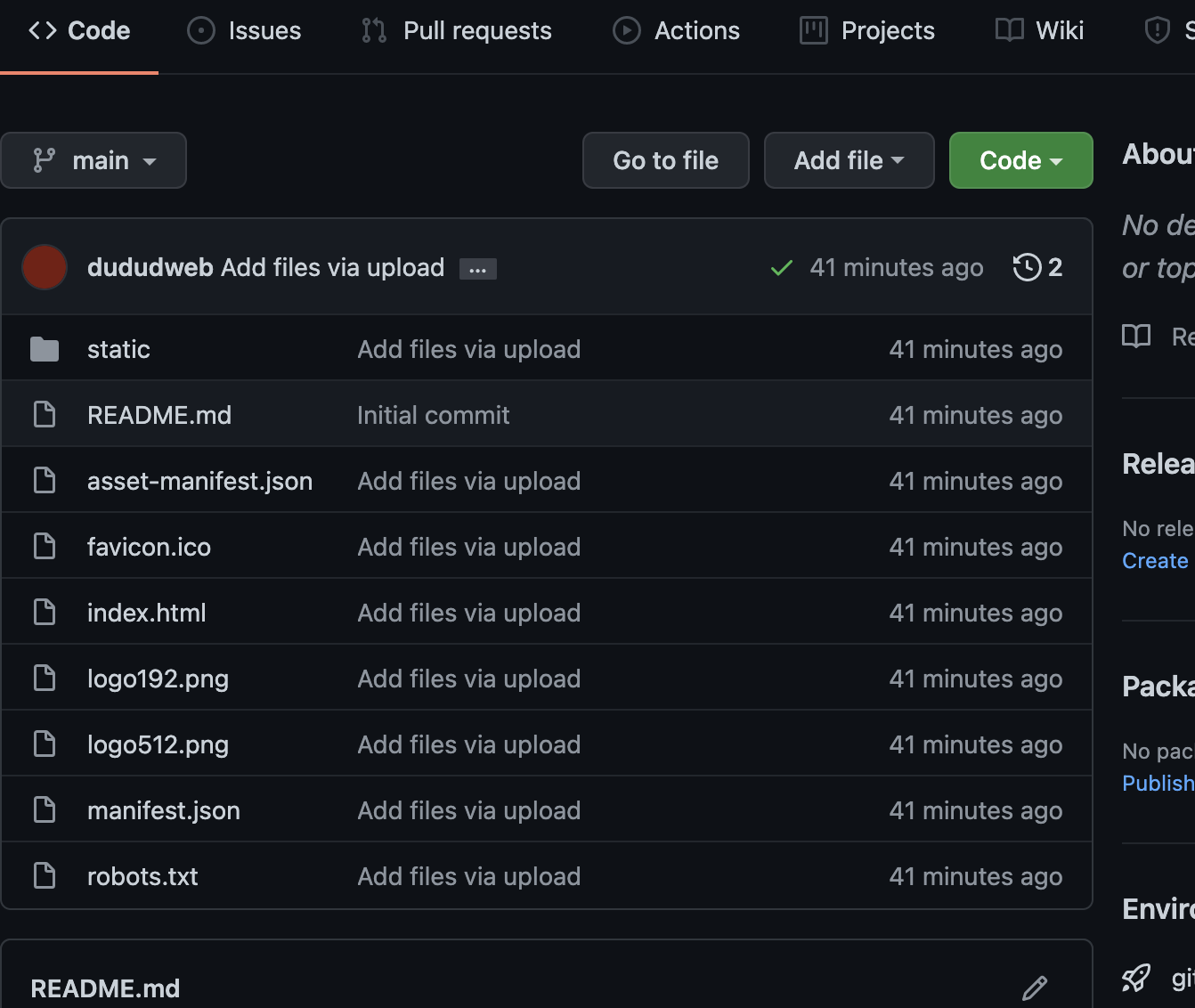Click index.html's 'Add files via upload' message
Screen dimensions: 1195x1008
[469, 613]
